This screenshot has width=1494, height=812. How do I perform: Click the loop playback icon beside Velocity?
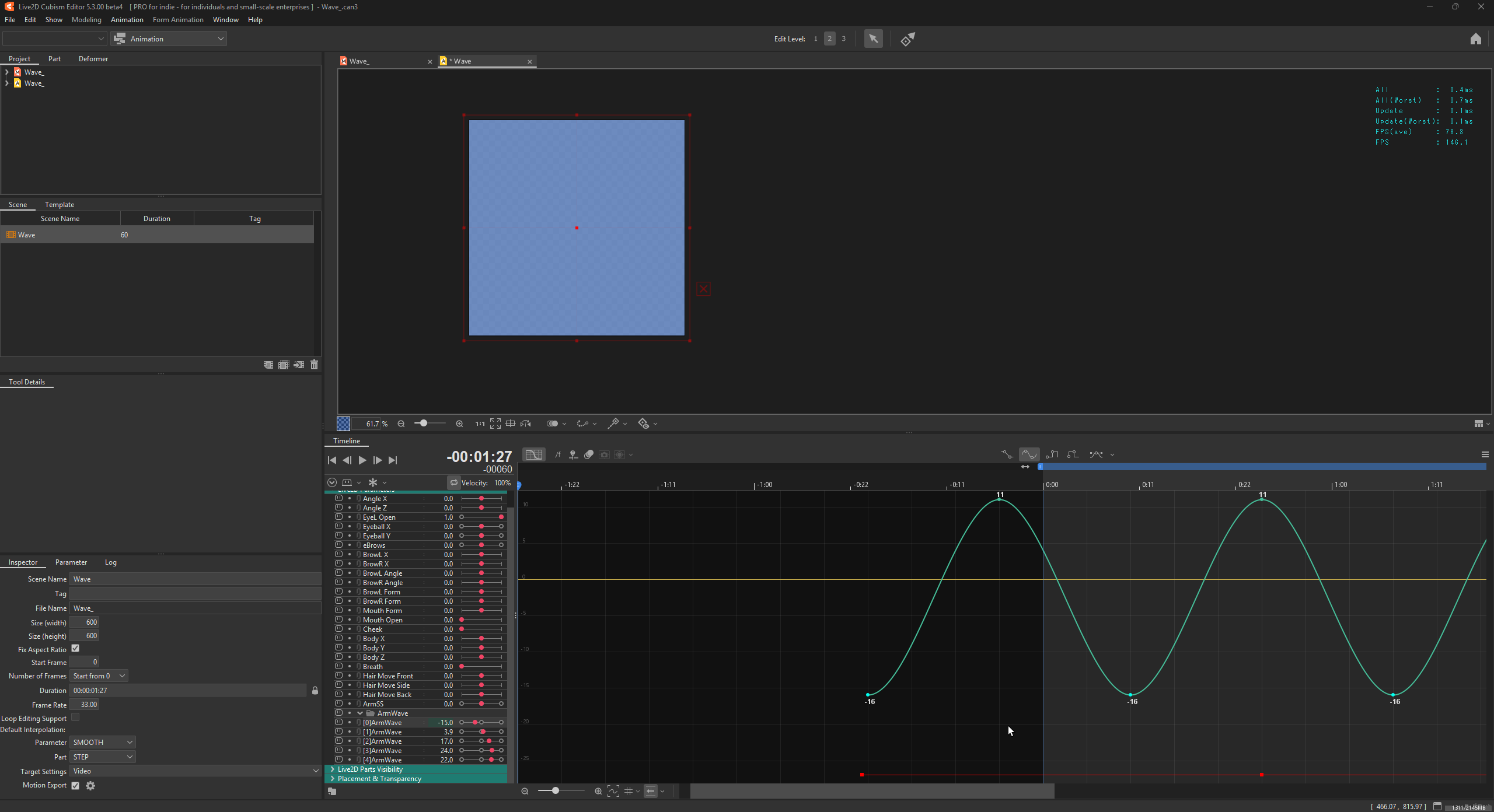453,482
